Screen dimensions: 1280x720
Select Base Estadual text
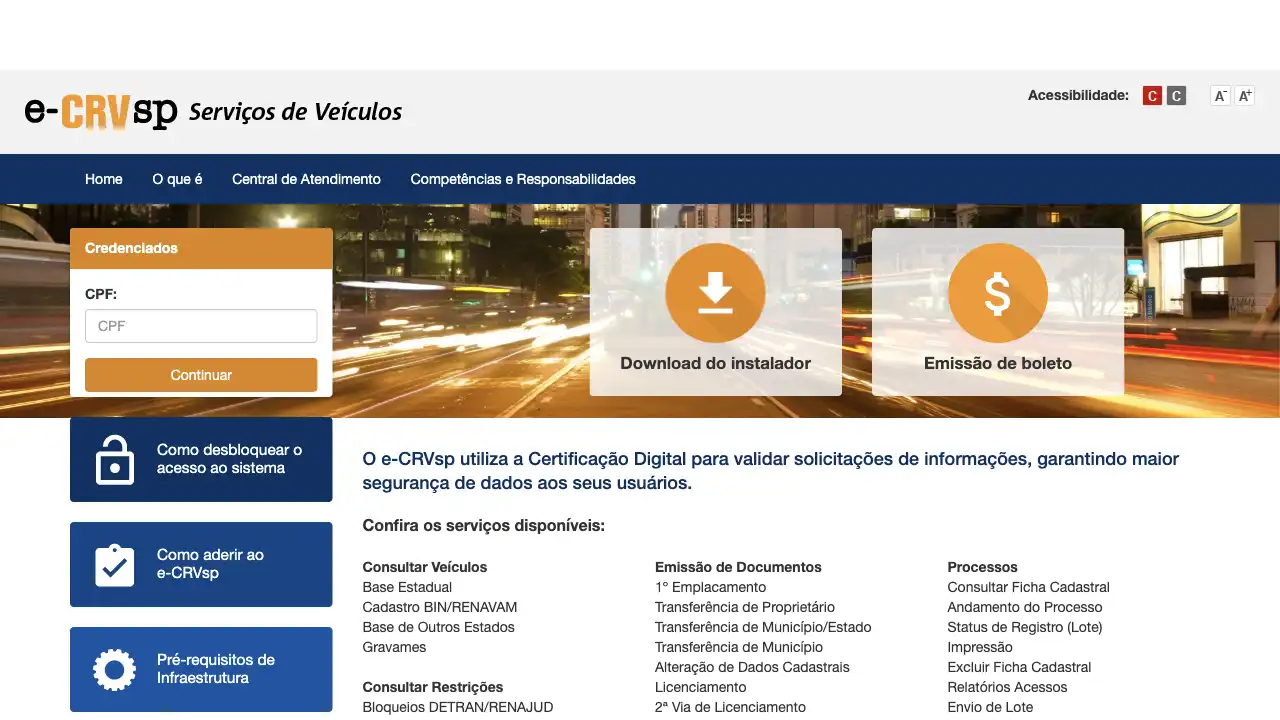pyautogui.click(x=407, y=587)
